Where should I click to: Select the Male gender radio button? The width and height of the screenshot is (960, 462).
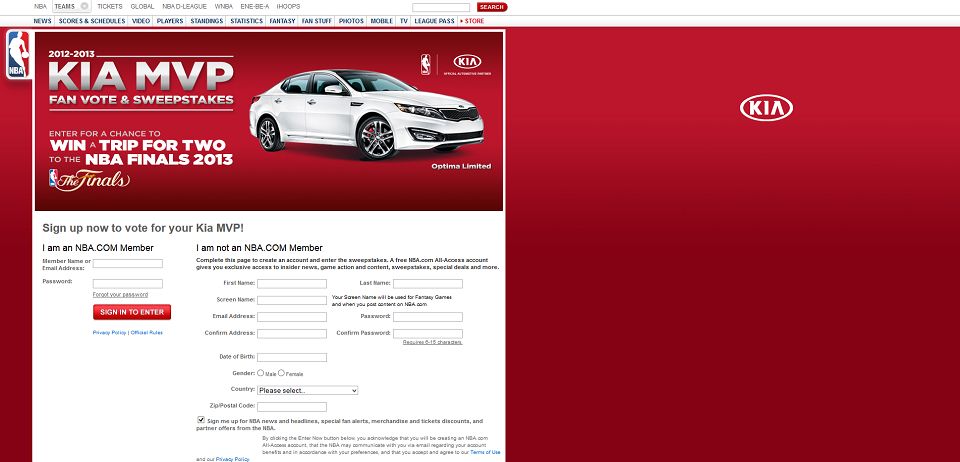[261, 373]
